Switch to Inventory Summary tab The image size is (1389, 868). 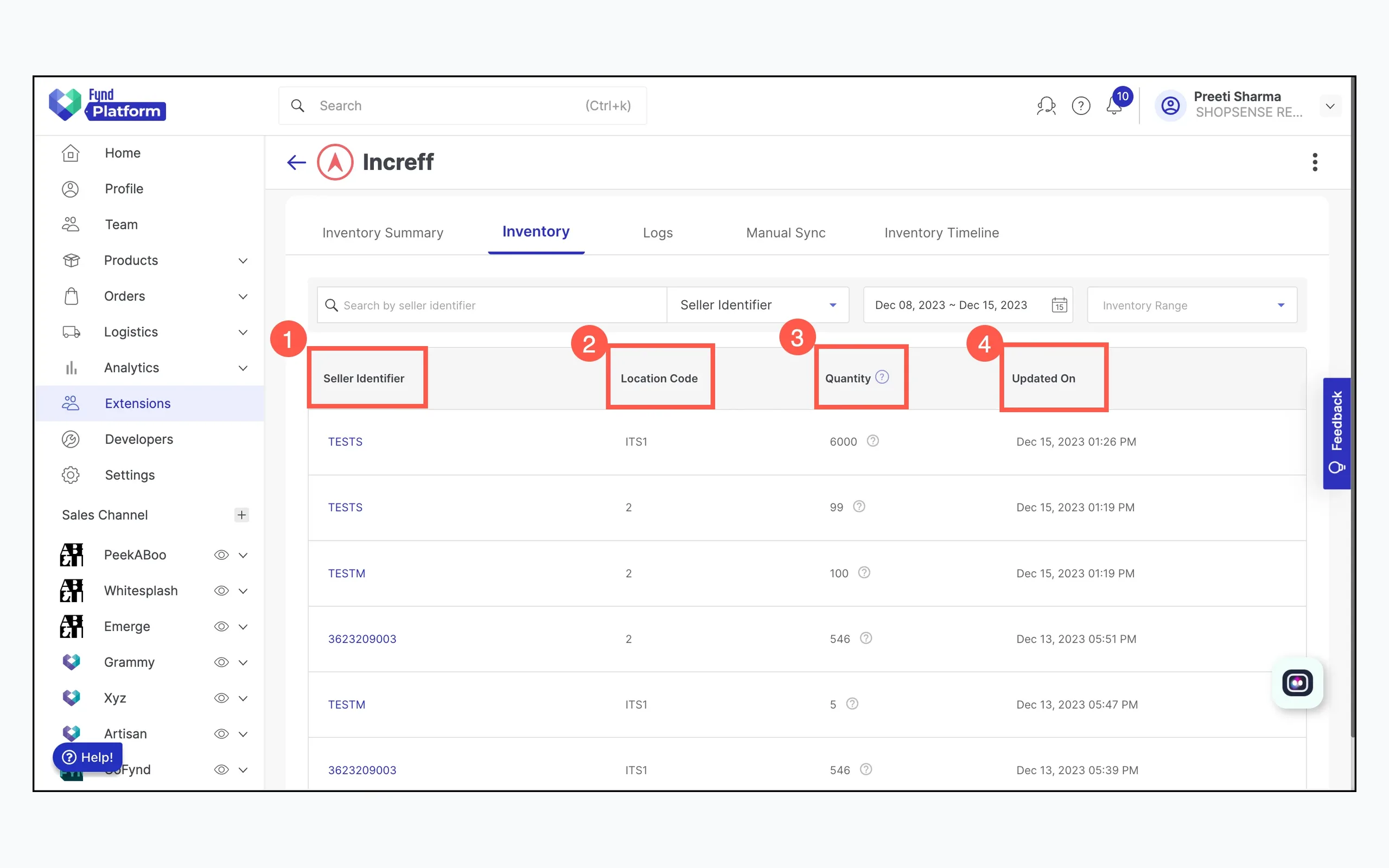(383, 233)
